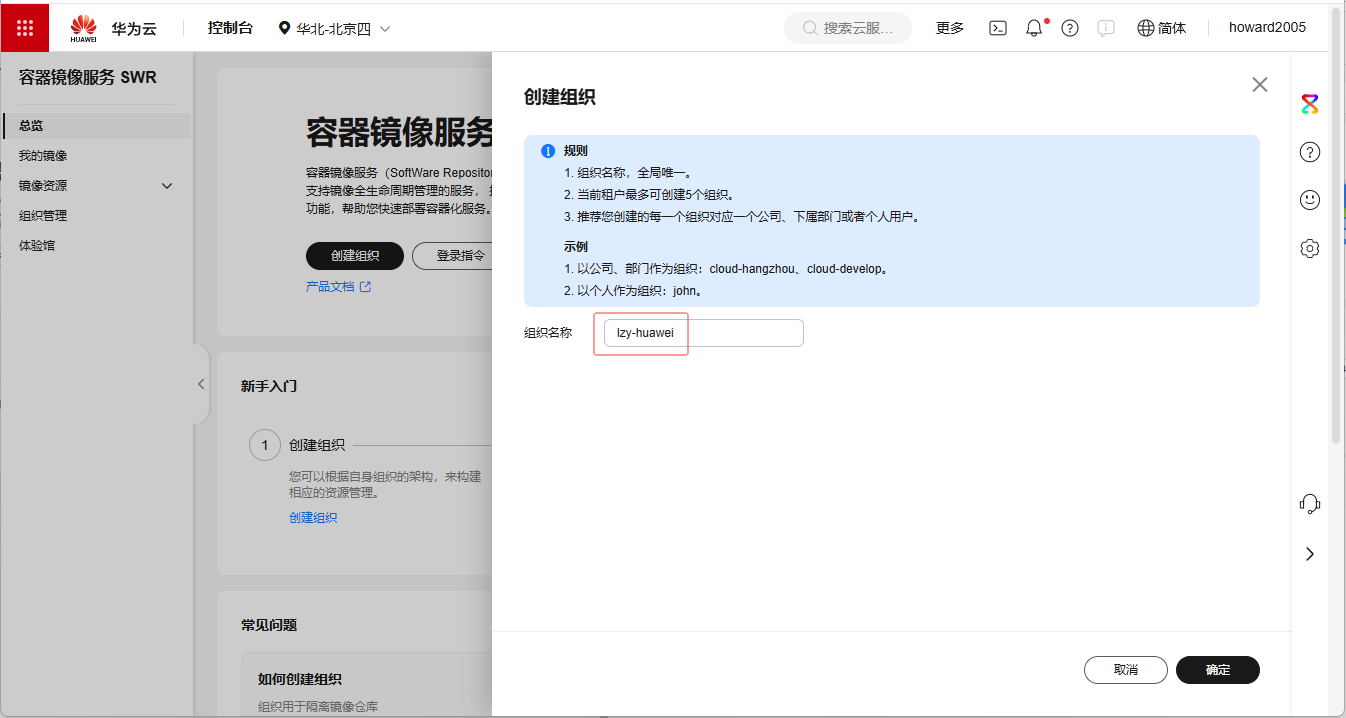Open the feedback message icon in top bar
This screenshot has width=1346, height=718.
1106,28
